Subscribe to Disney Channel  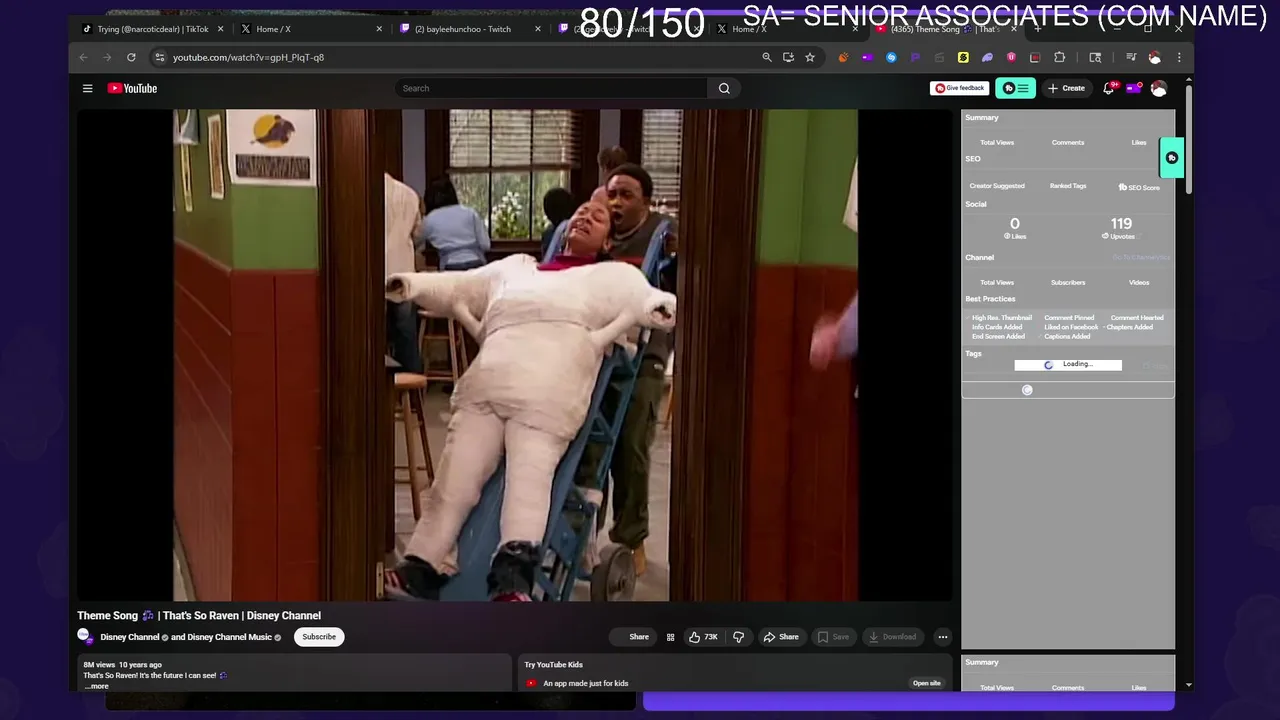point(319,637)
